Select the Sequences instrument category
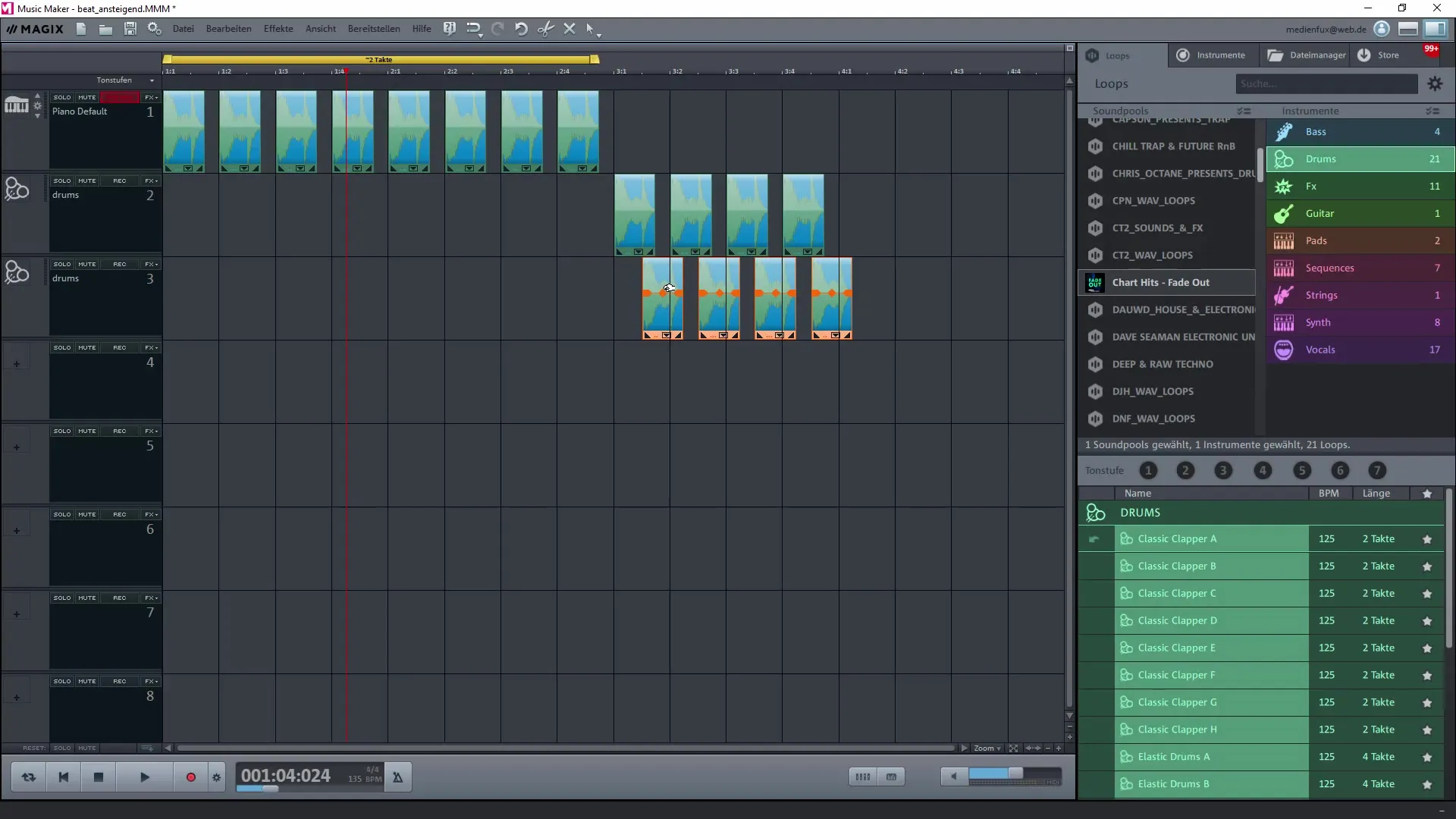 pyautogui.click(x=1360, y=268)
